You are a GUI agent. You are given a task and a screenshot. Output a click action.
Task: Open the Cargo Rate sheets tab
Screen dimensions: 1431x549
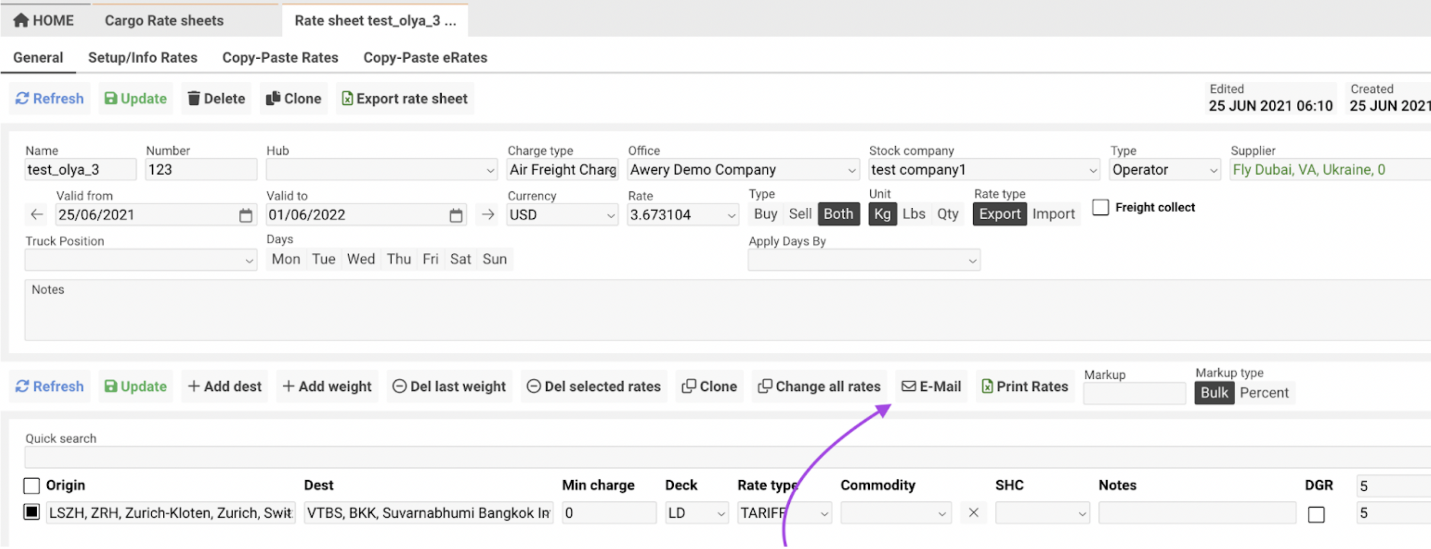[164, 20]
